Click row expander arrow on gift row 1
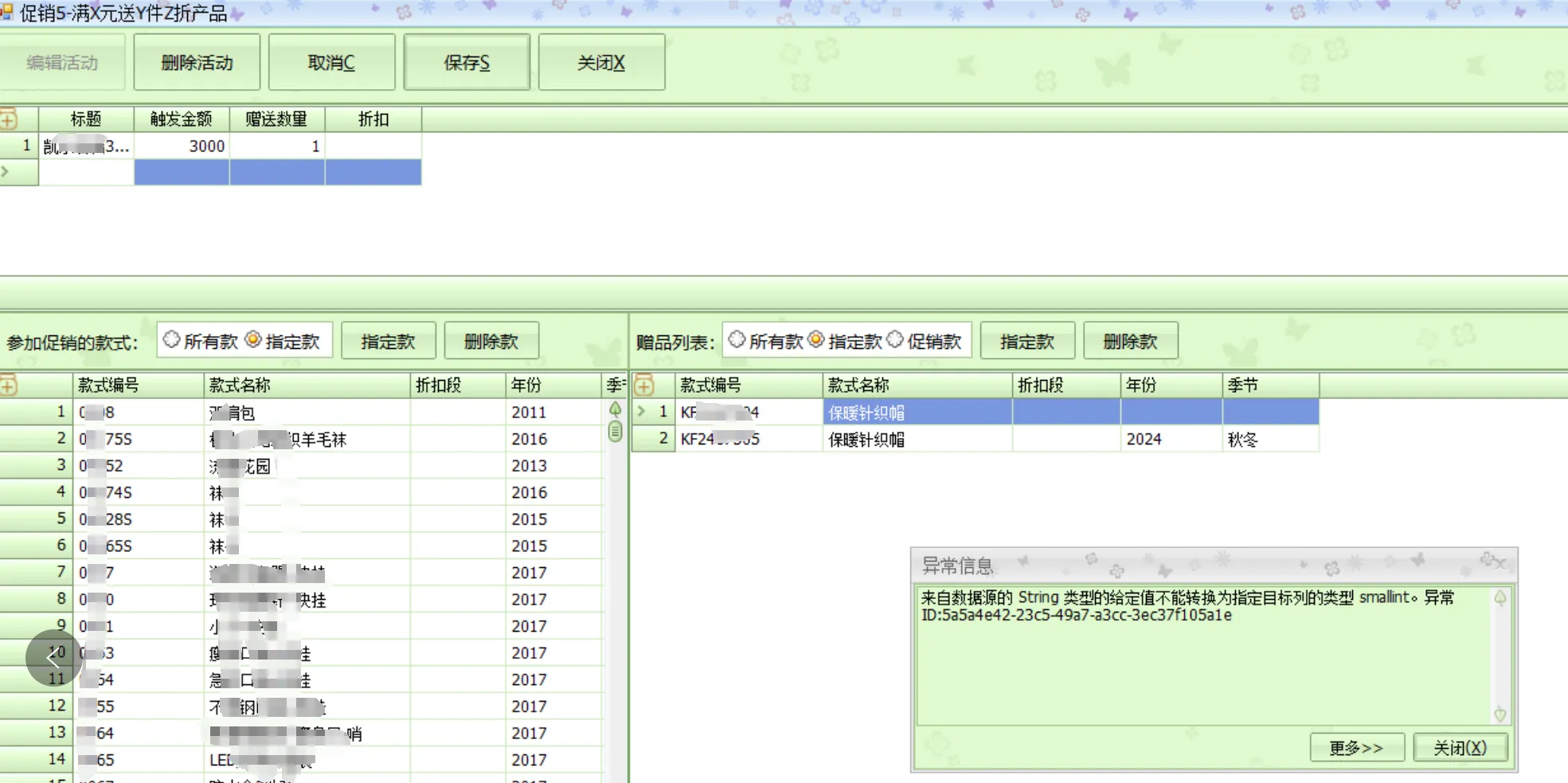Image resolution: width=1568 pixels, height=783 pixels. click(642, 412)
